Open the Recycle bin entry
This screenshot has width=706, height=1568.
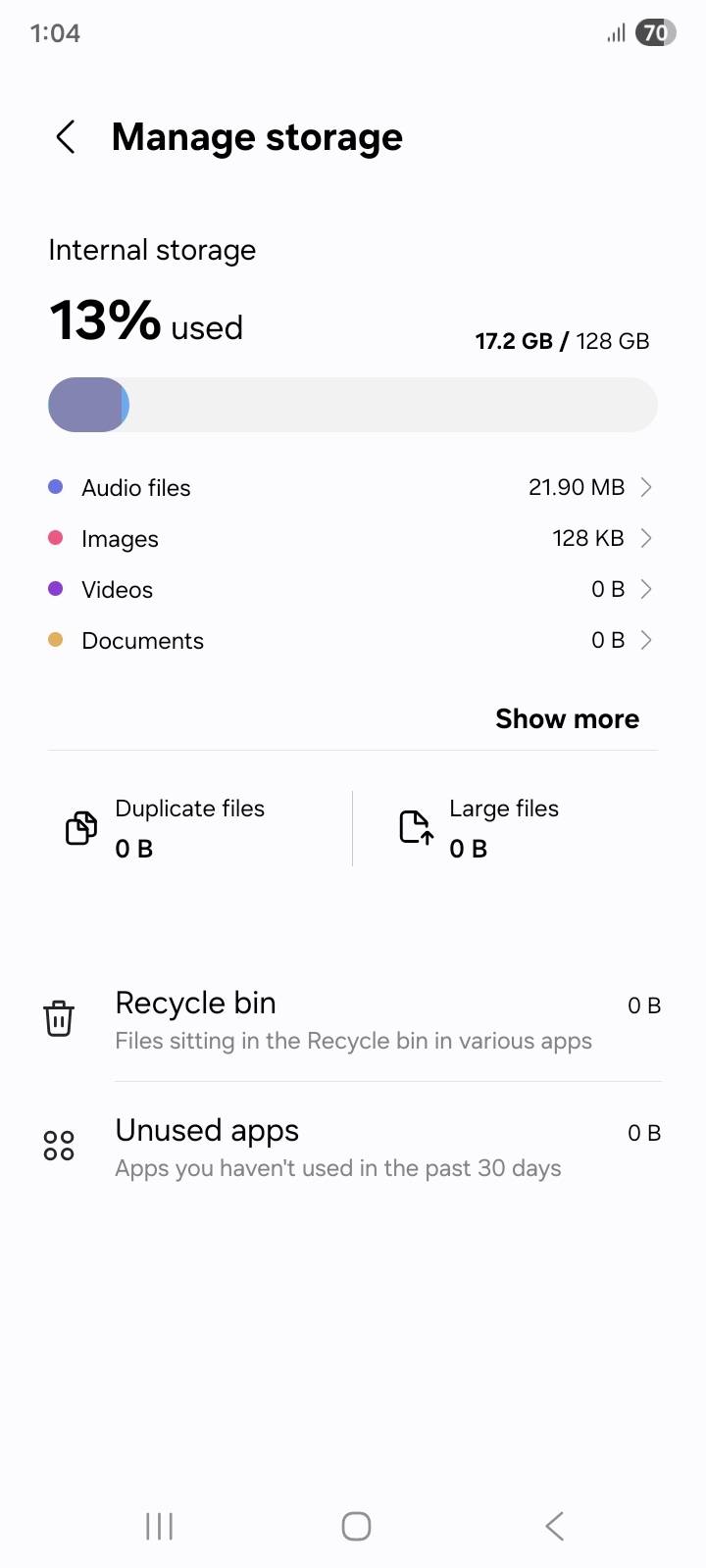pos(353,1020)
